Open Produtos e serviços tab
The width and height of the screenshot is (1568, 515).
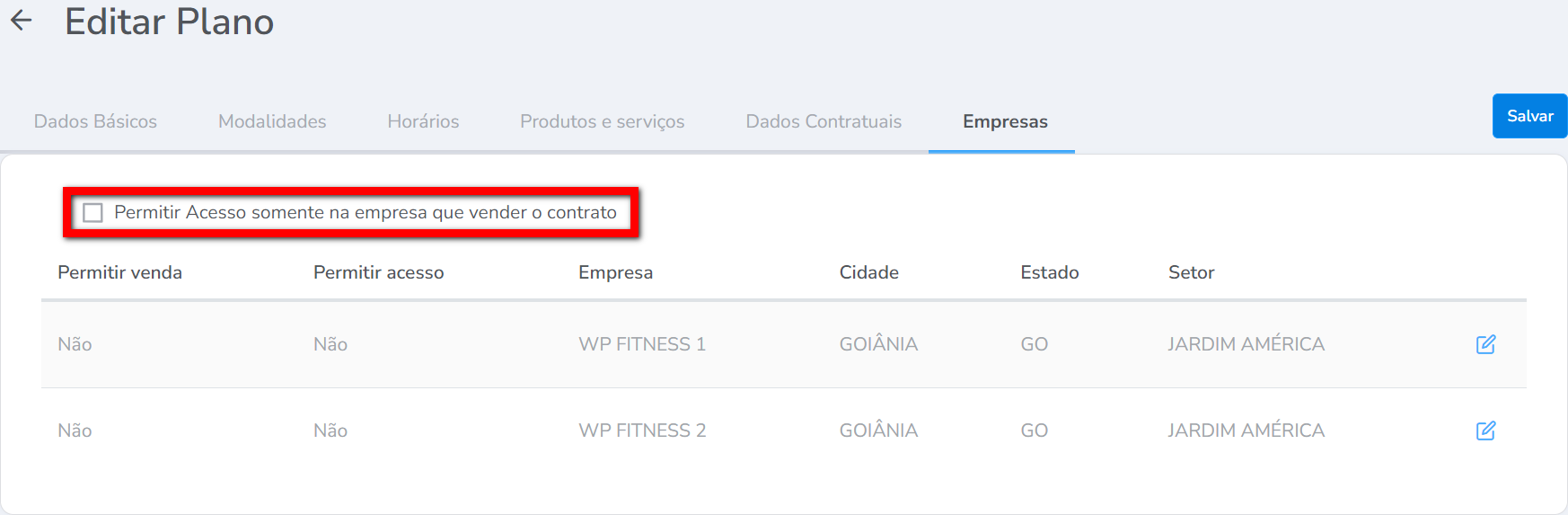[602, 121]
